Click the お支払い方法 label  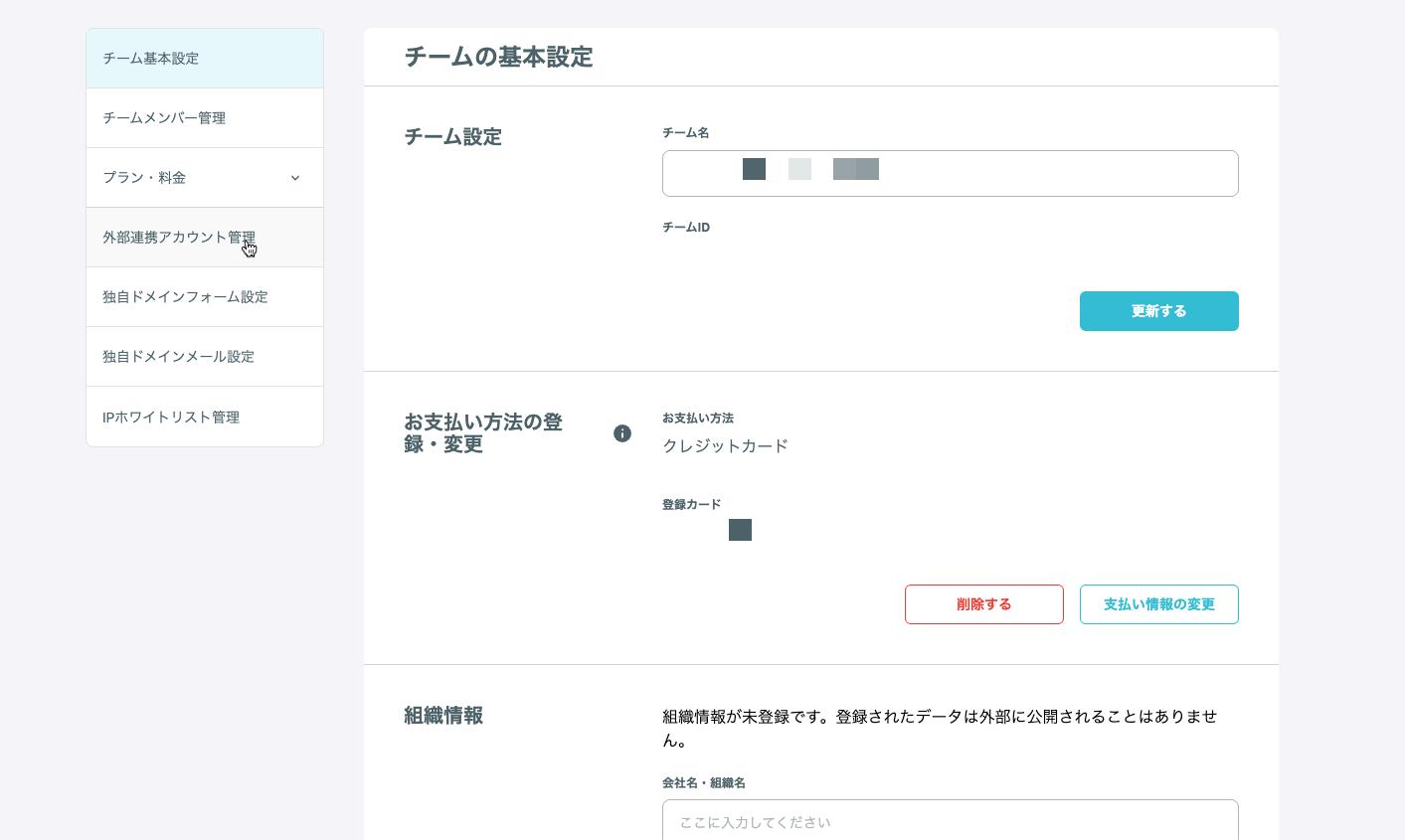pyautogui.click(x=698, y=419)
